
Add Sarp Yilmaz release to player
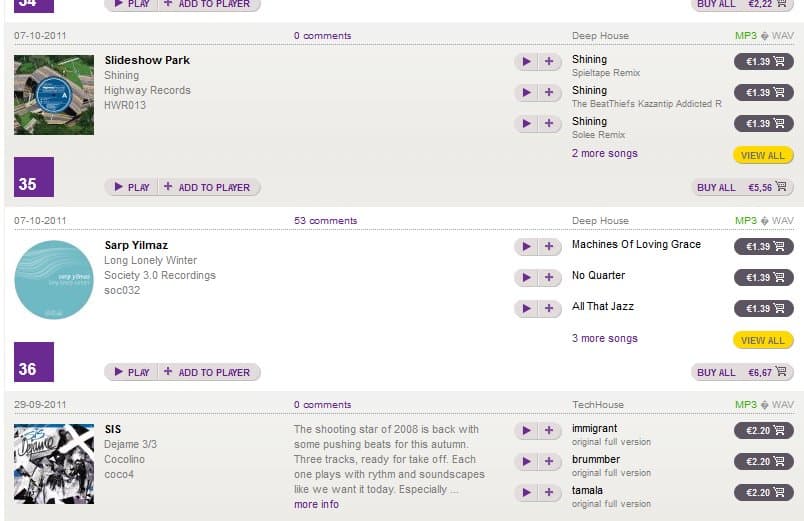[x=209, y=372]
